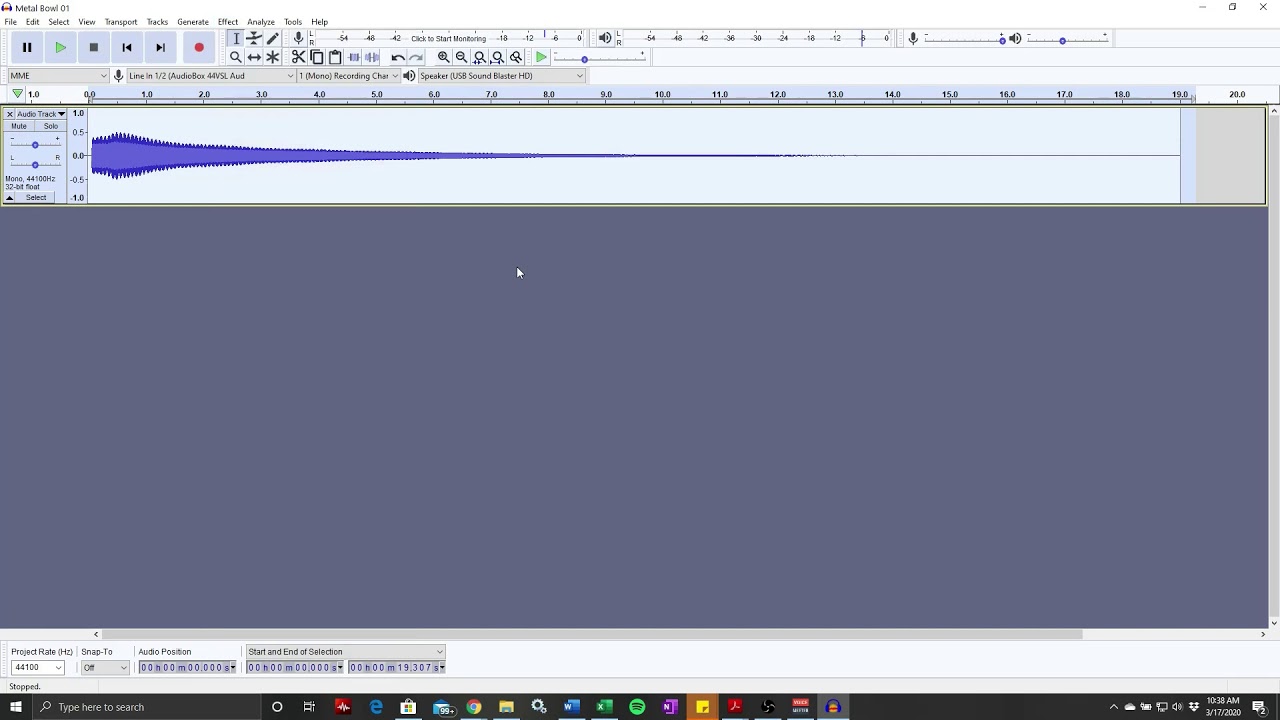
Task: Click the Zoom In icon
Action: click(x=443, y=57)
